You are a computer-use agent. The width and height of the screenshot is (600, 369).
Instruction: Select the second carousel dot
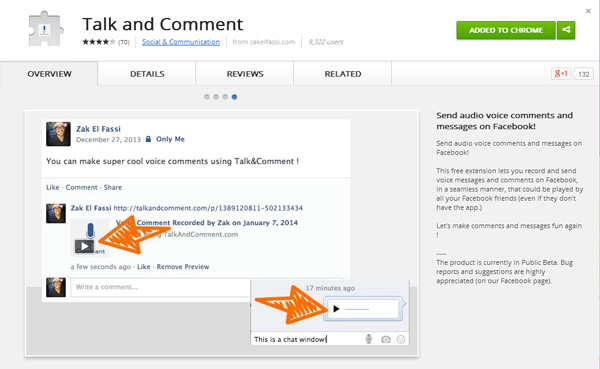click(216, 97)
